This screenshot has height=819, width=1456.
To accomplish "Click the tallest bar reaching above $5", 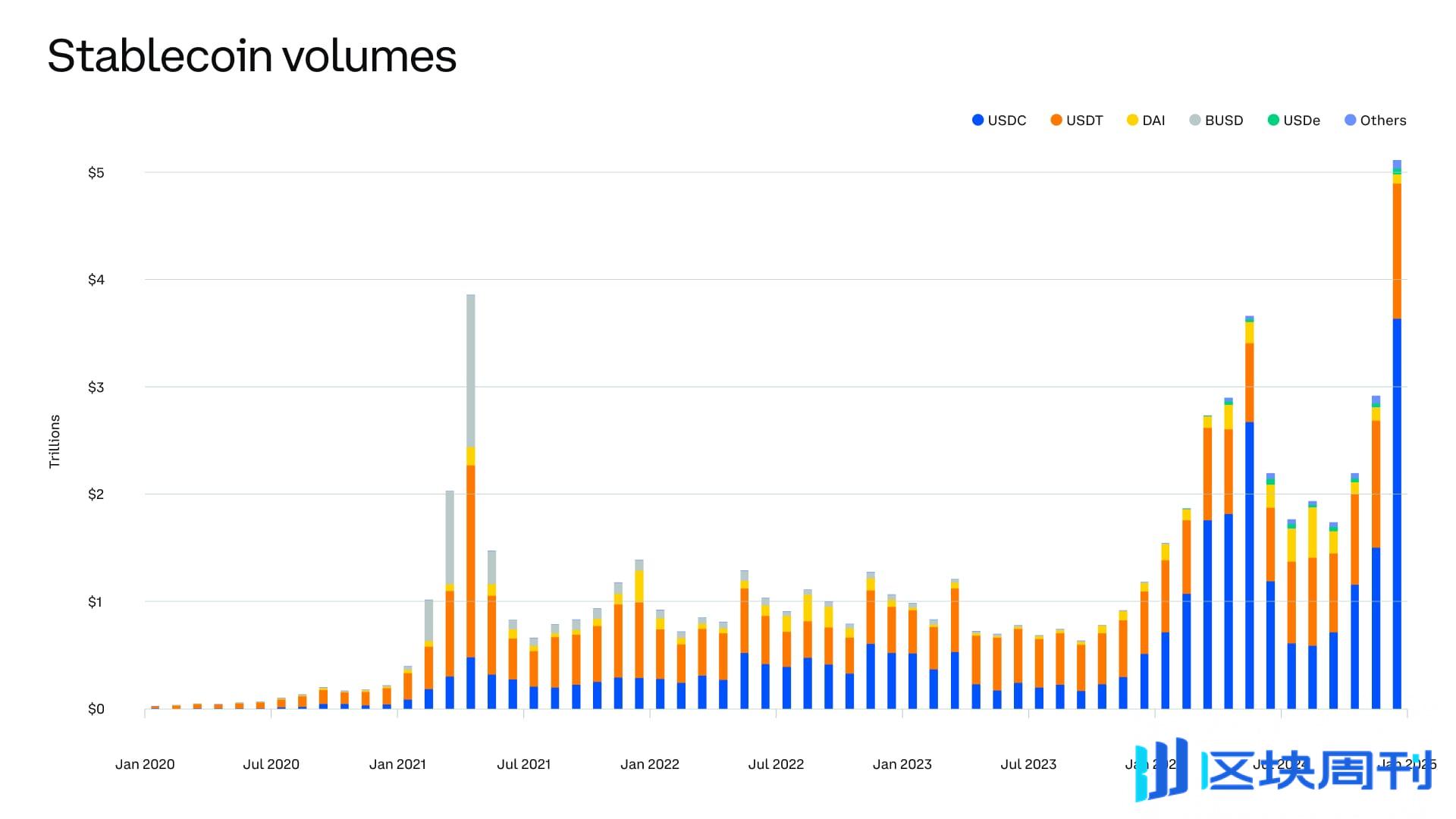I will [1397, 435].
